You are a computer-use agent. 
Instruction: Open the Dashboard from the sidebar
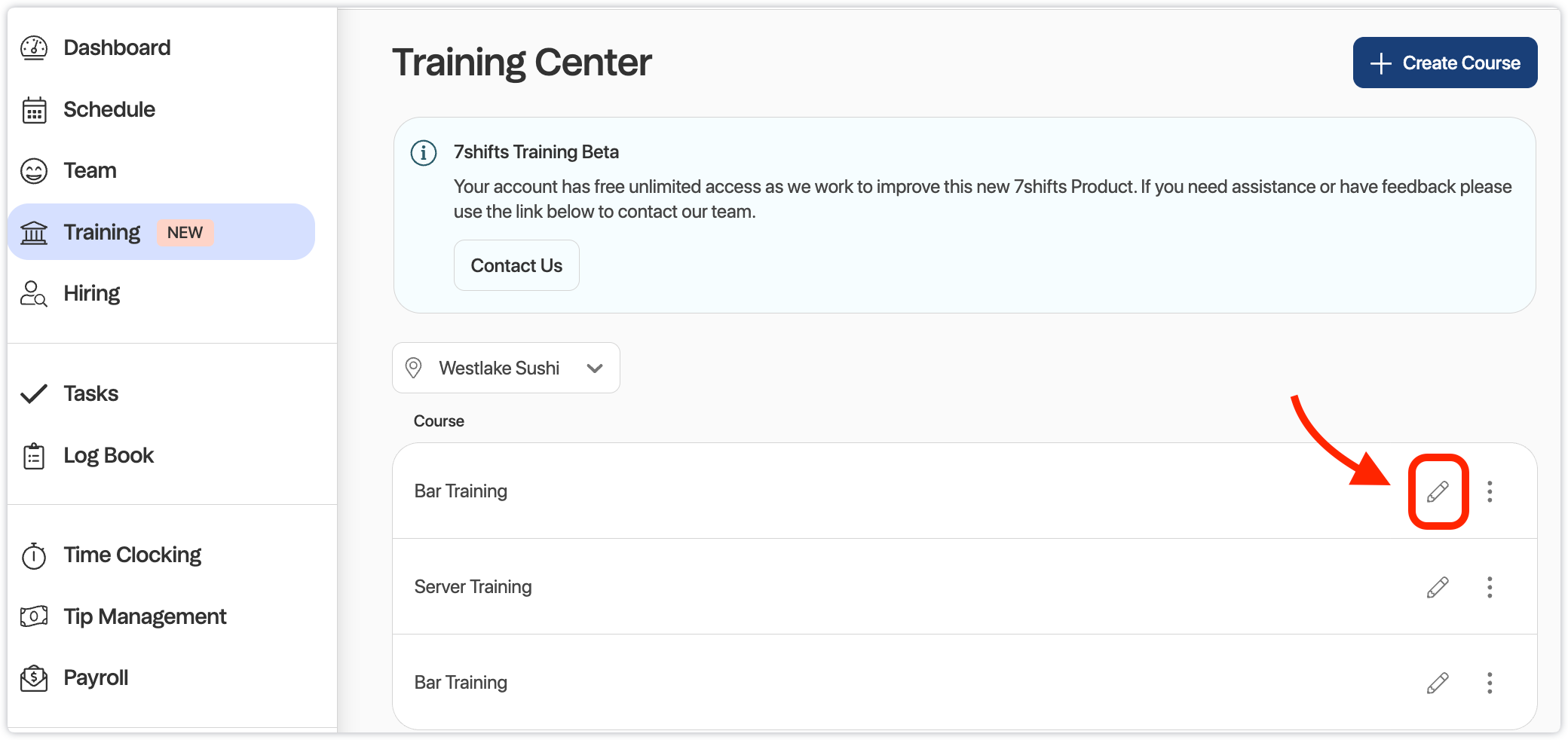[x=116, y=47]
